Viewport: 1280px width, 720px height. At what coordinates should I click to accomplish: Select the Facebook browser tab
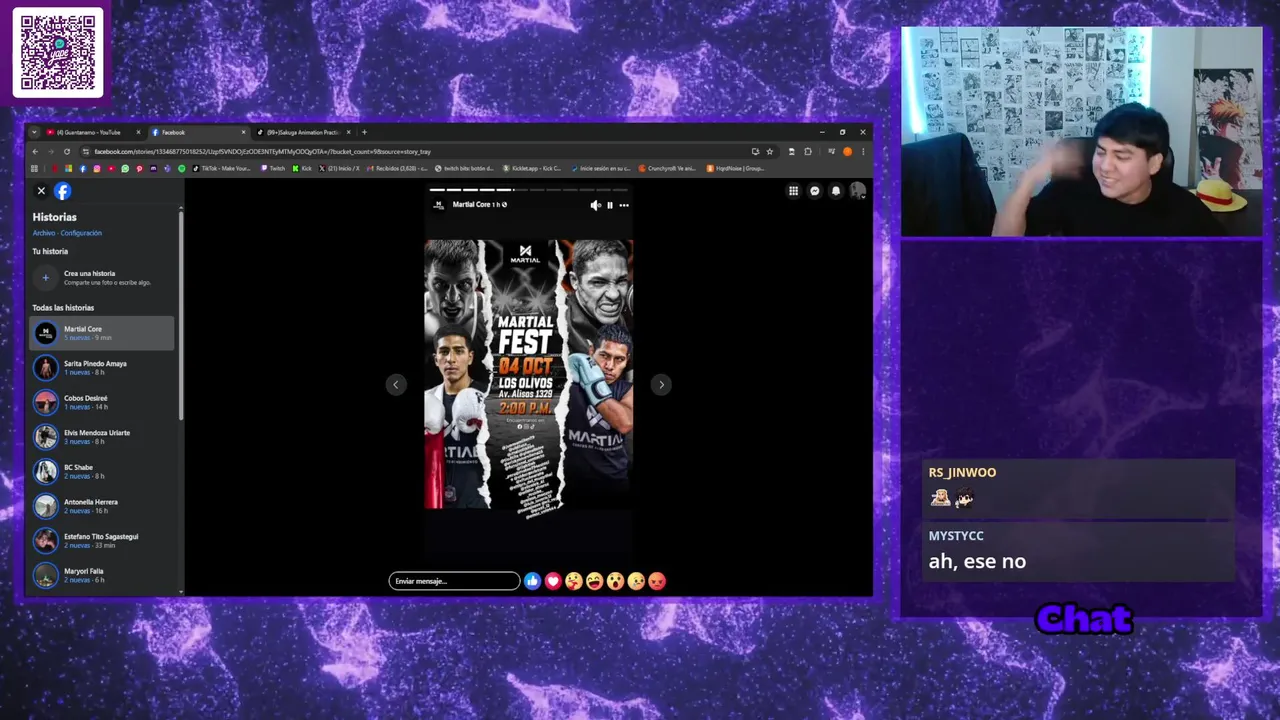tap(198, 132)
